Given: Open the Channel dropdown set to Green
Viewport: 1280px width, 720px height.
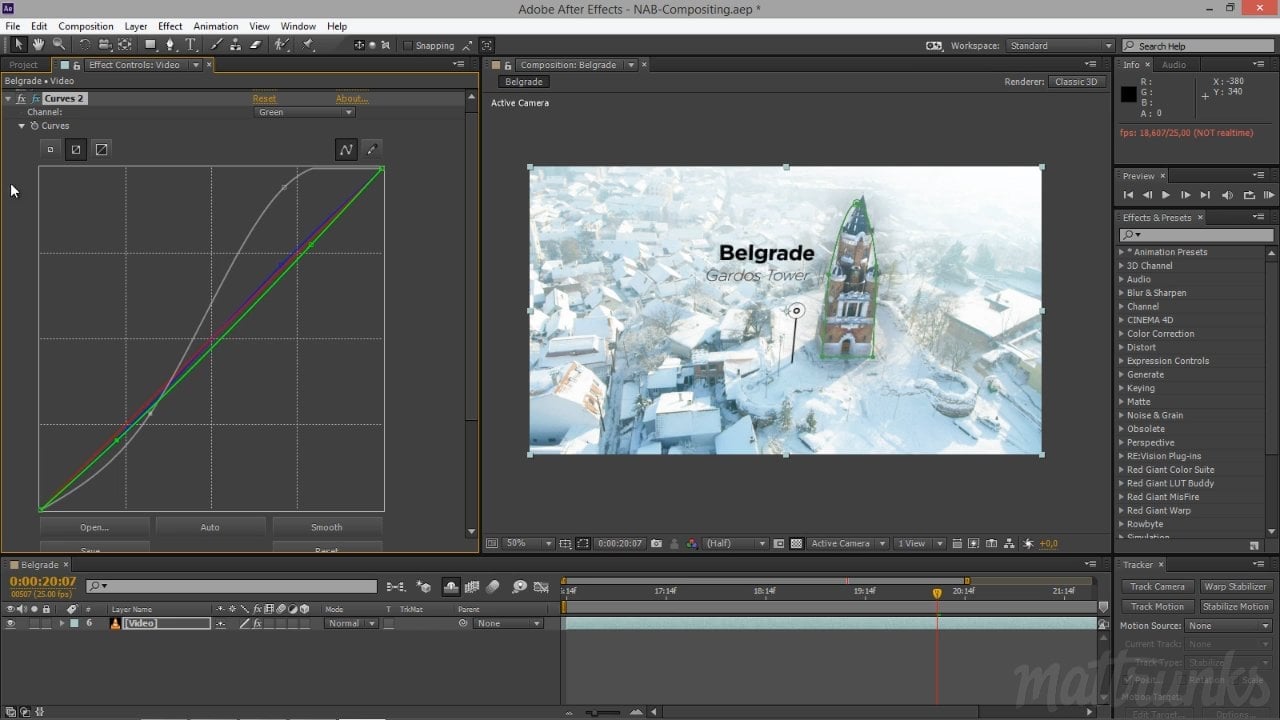Looking at the screenshot, I should click(x=305, y=112).
